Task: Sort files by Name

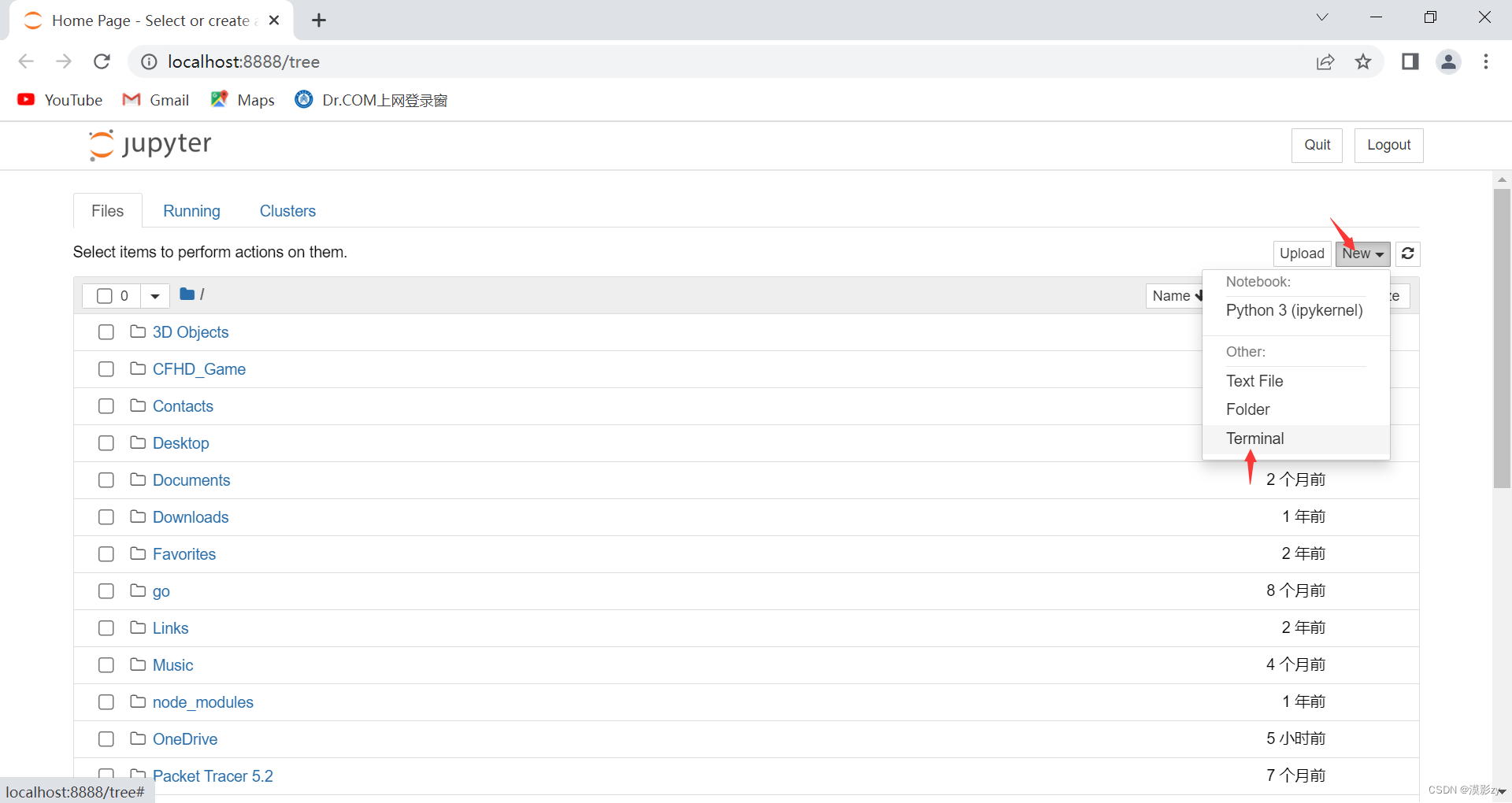Action: coord(1175,296)
